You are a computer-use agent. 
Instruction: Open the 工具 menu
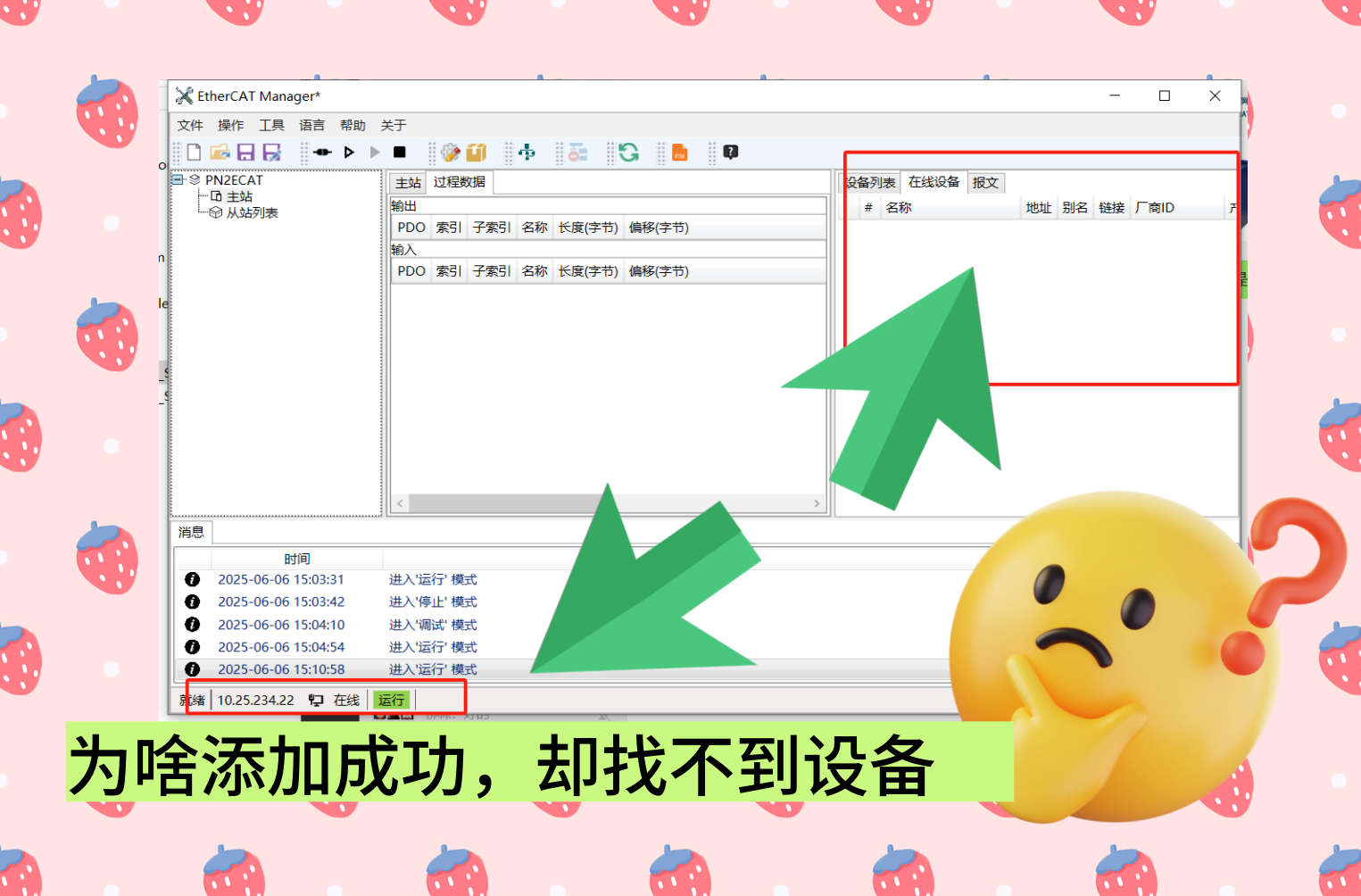tap(271, 125)
